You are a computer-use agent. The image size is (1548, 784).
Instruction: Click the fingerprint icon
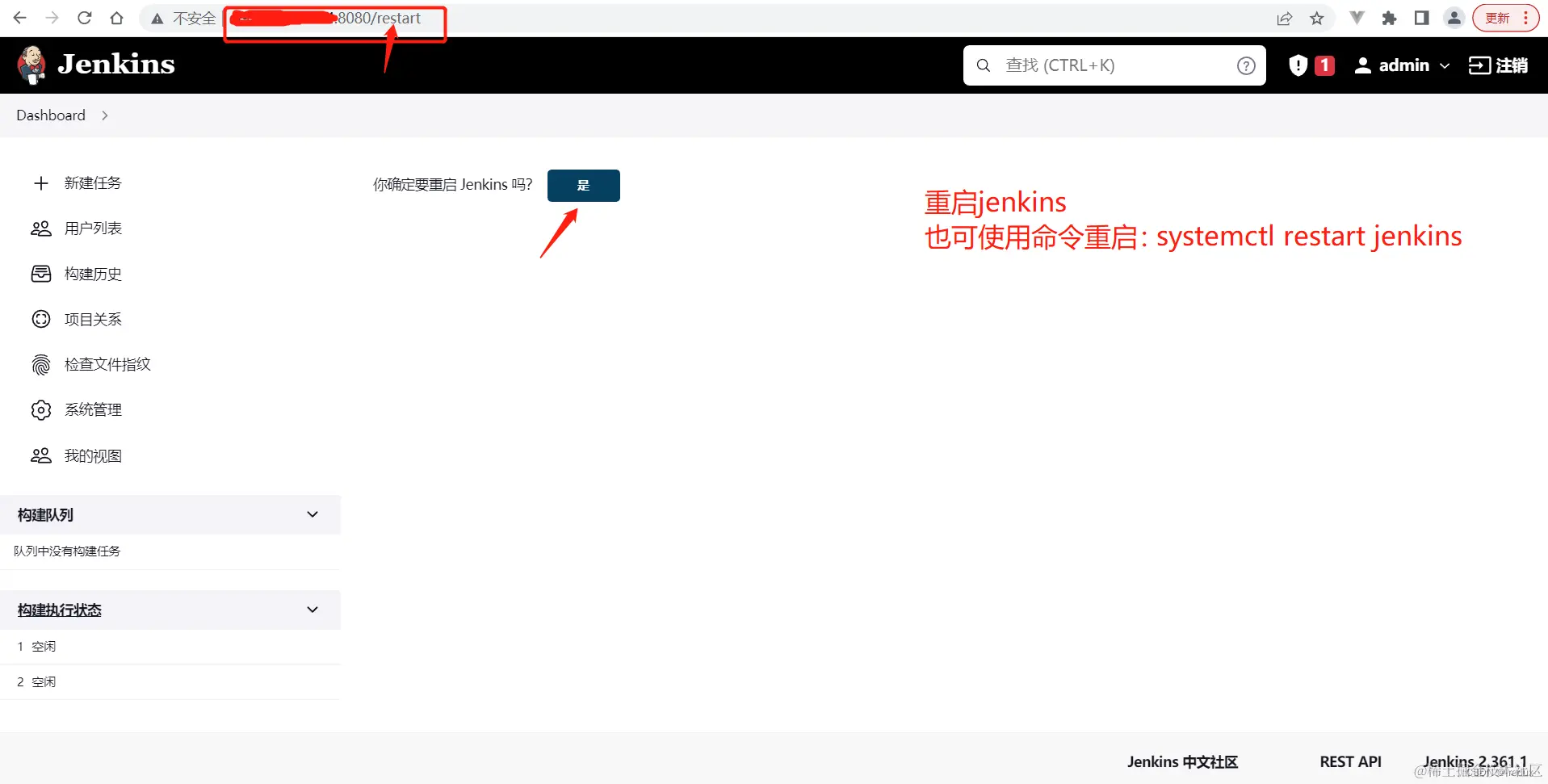pyautogui.click(x=41, y=365)
